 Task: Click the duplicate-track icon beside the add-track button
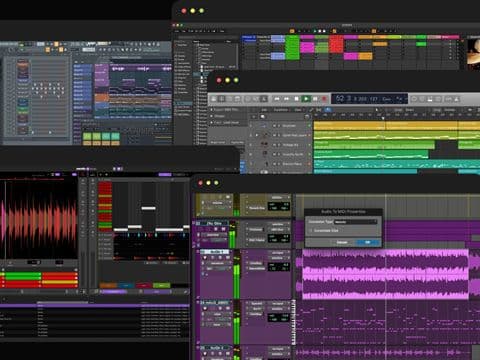click(x=263, y=117)
